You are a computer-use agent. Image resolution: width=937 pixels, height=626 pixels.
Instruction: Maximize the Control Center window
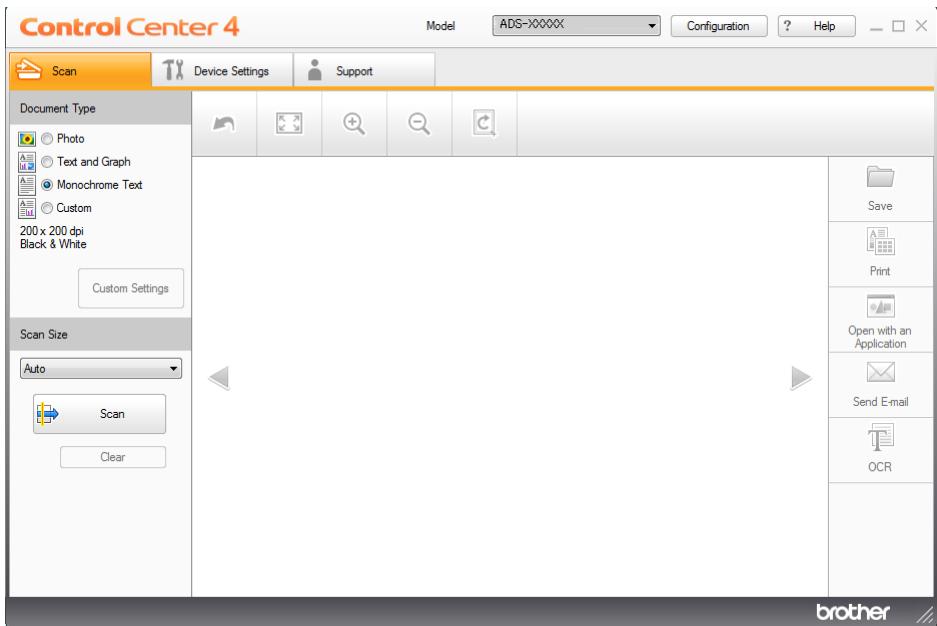[898, 26]
